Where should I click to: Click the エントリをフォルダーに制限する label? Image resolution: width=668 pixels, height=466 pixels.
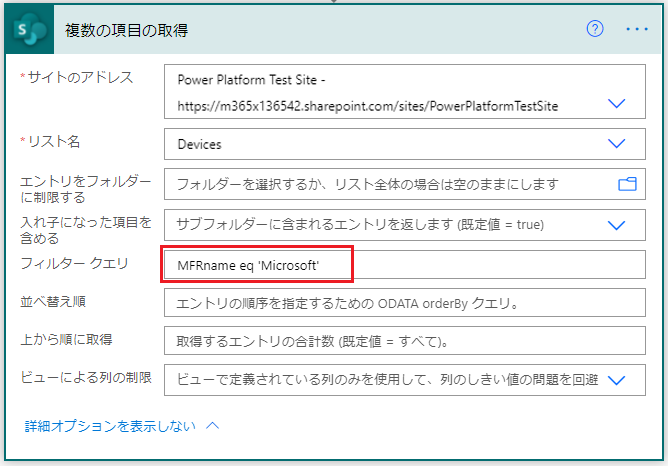pyautogui.click(x=86, y=189)
